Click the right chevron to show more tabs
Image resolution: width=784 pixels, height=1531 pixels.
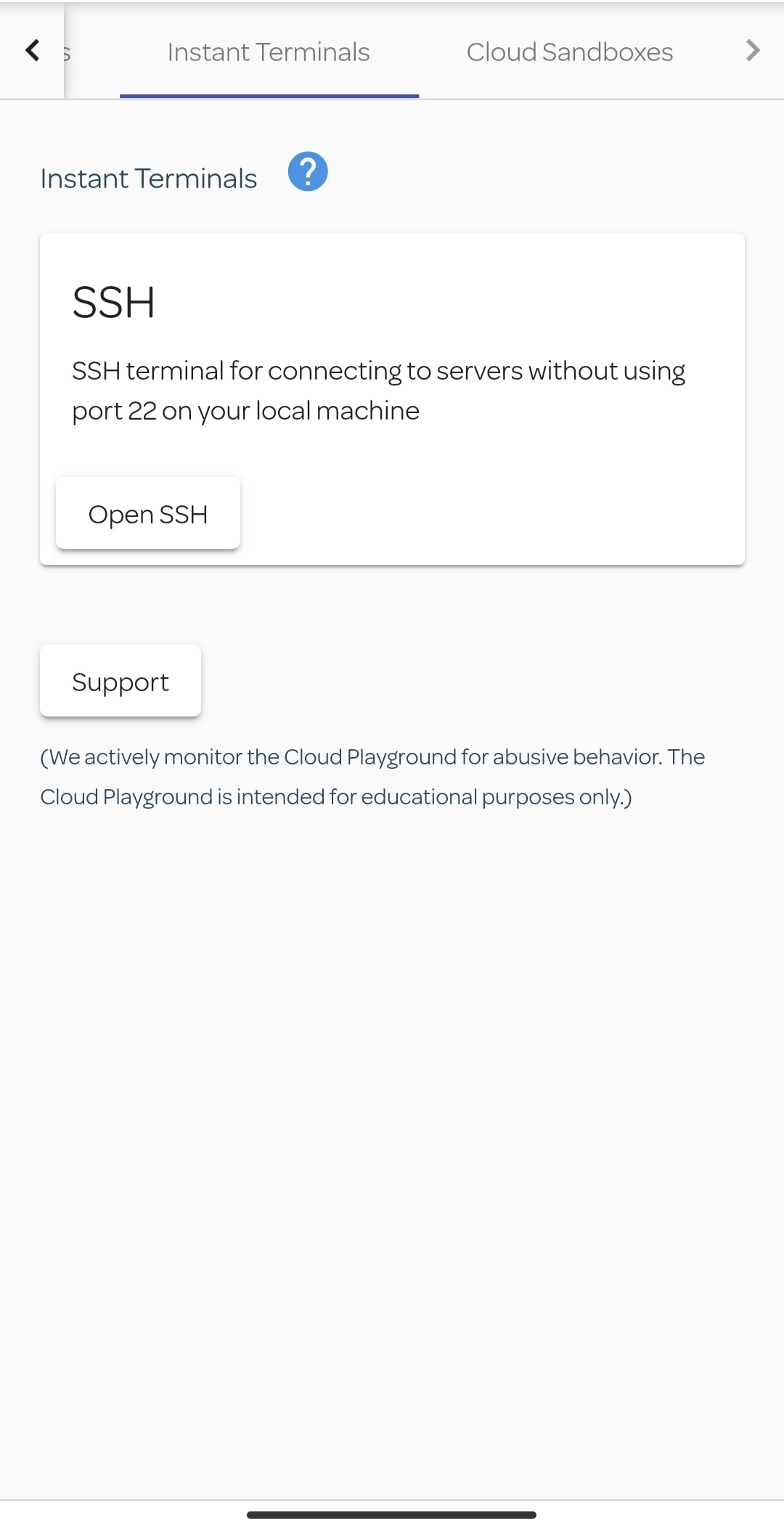[753, 50]
